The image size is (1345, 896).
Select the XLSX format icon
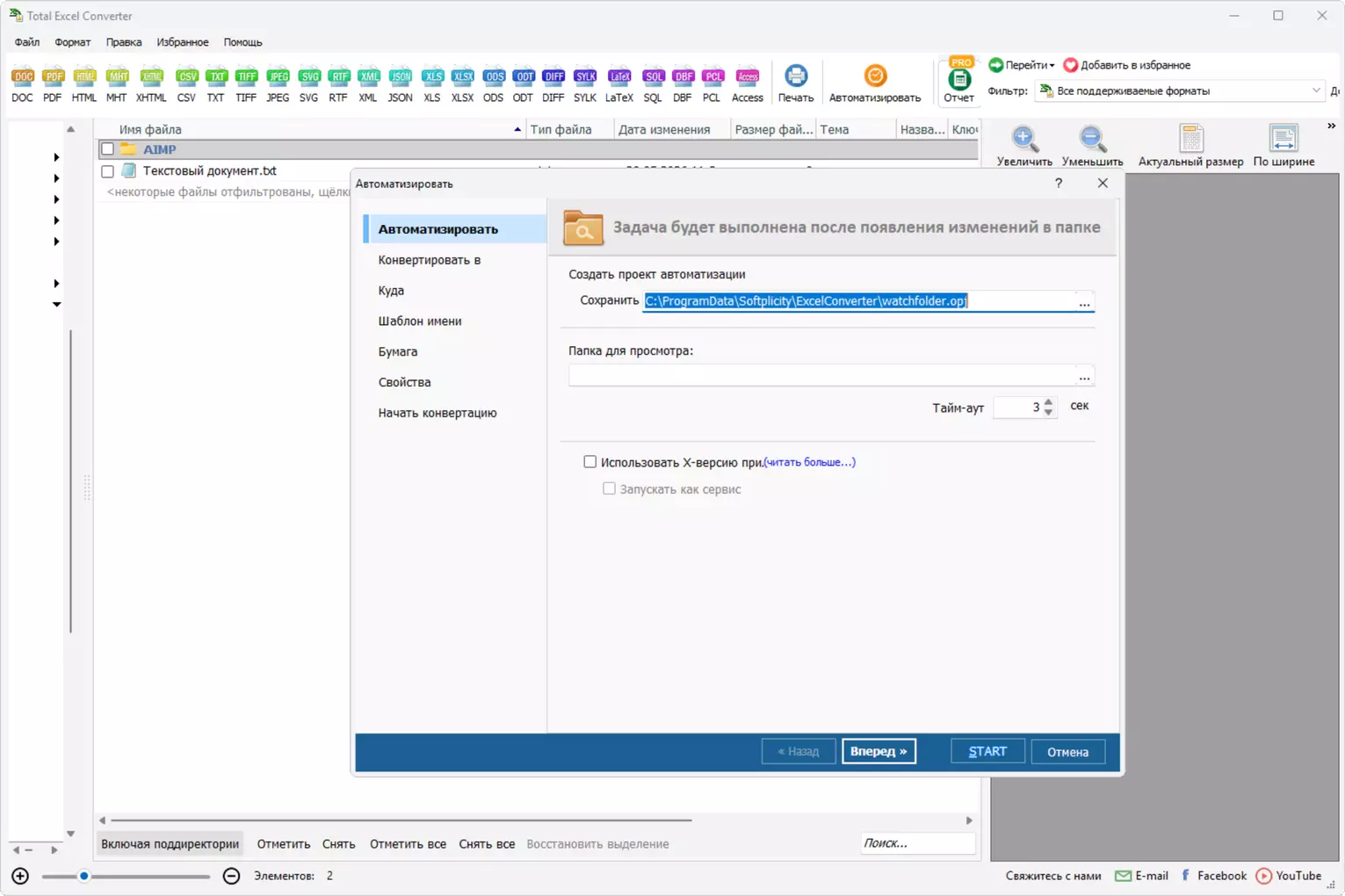(x=463, y=83)
